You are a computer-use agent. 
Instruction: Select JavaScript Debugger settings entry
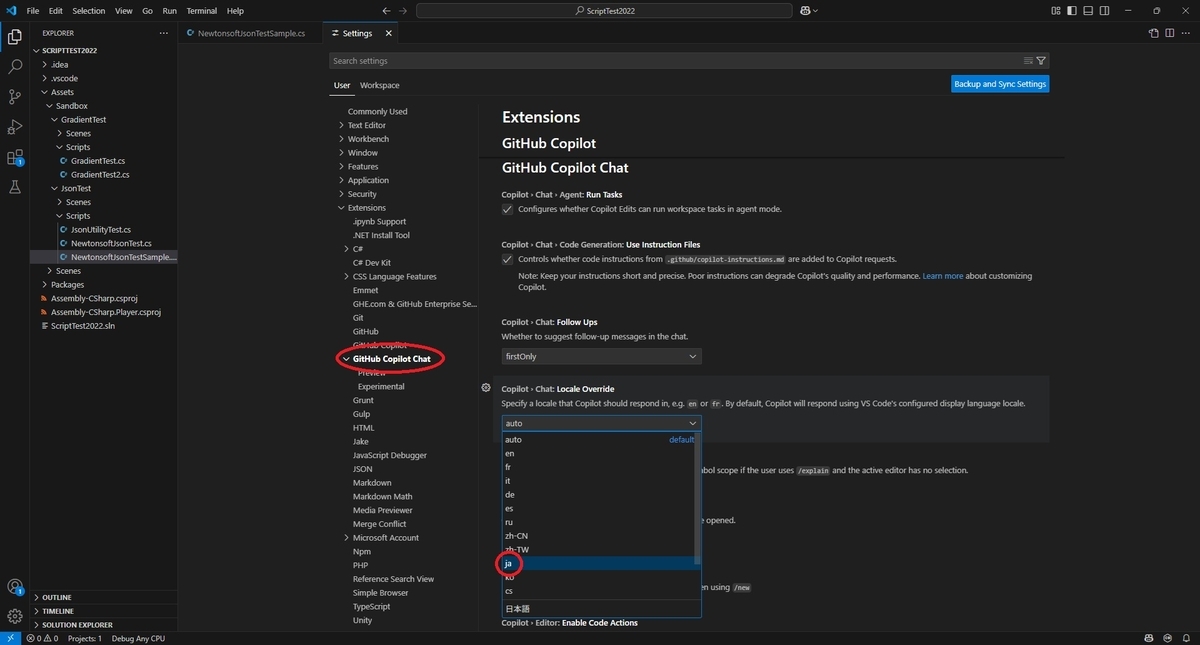(x=390, y=455)
